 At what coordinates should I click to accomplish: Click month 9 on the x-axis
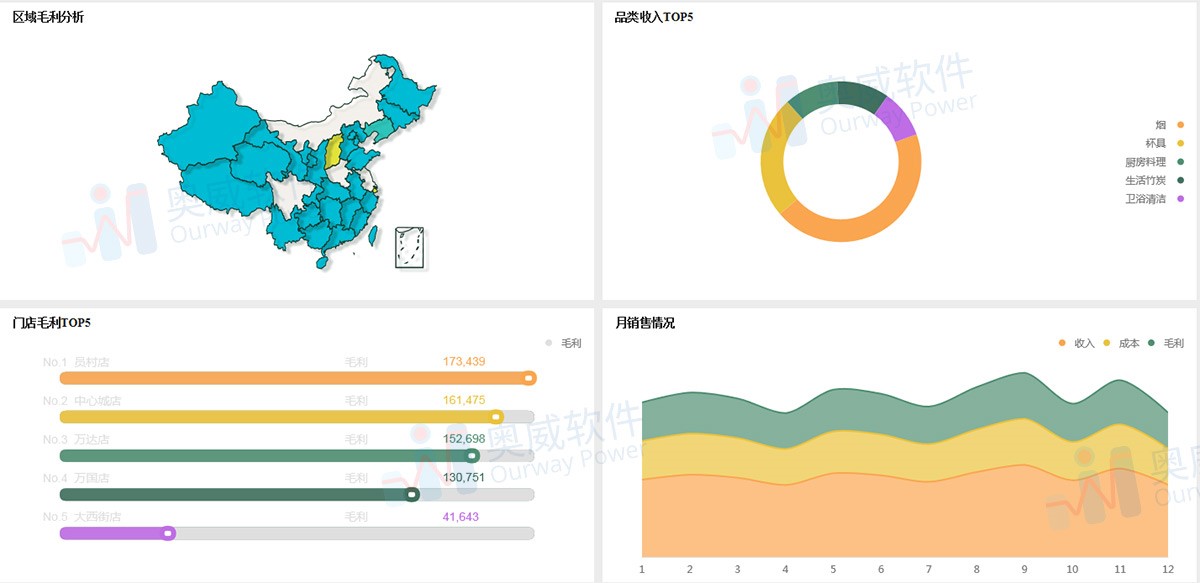(x=1024, y=569)
